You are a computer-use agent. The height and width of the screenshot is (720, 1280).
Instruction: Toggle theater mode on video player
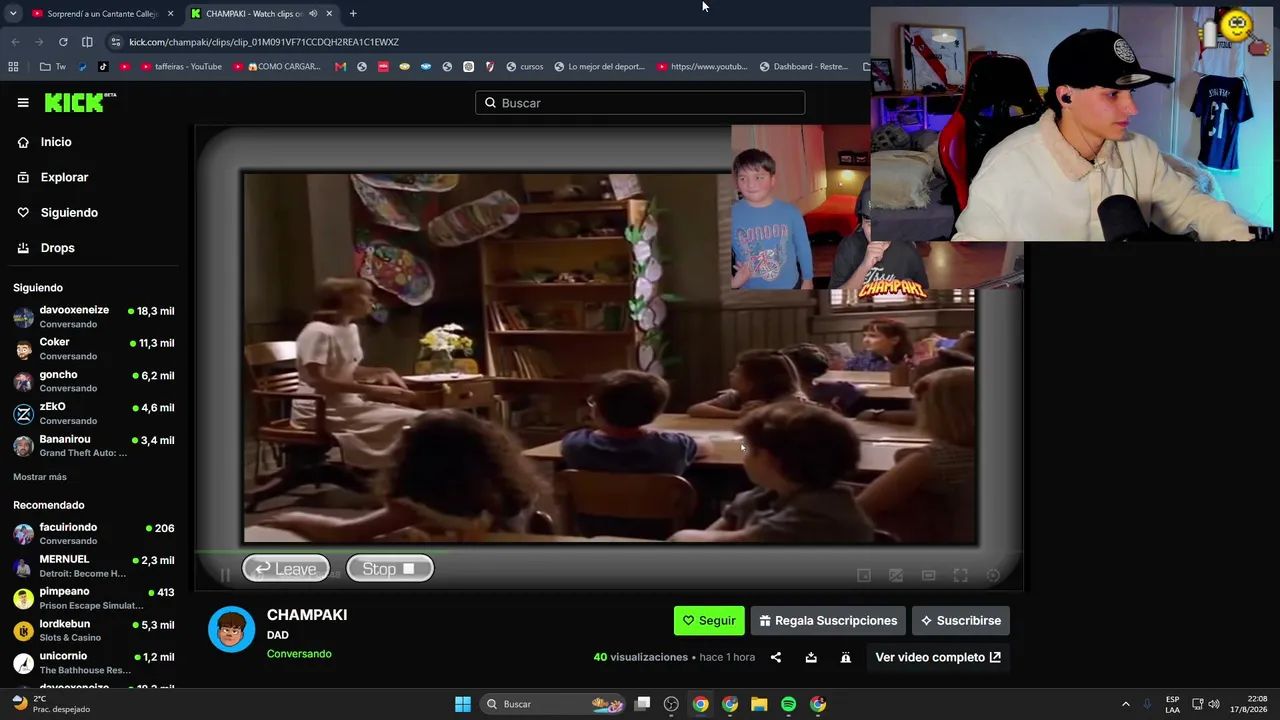[928, 575]
